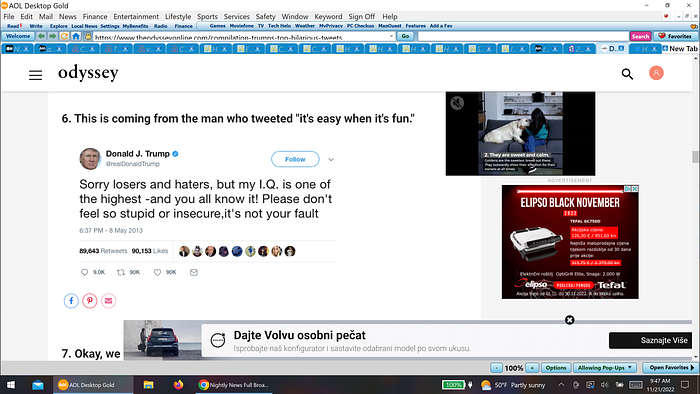Go forward with the green forward arrow
Viewport: 700px width, 394px height.
coord(52,36)
